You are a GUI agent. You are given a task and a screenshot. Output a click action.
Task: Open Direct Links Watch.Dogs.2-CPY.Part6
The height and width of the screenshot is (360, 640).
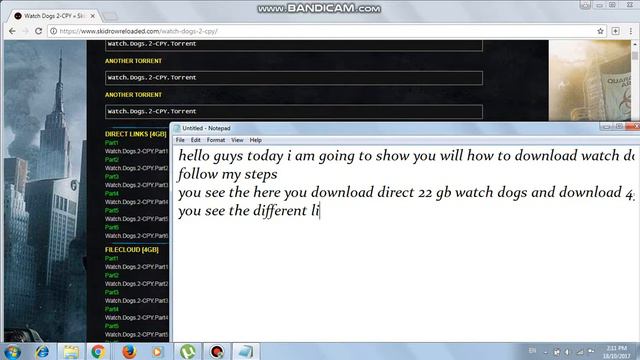pos(136,236)
